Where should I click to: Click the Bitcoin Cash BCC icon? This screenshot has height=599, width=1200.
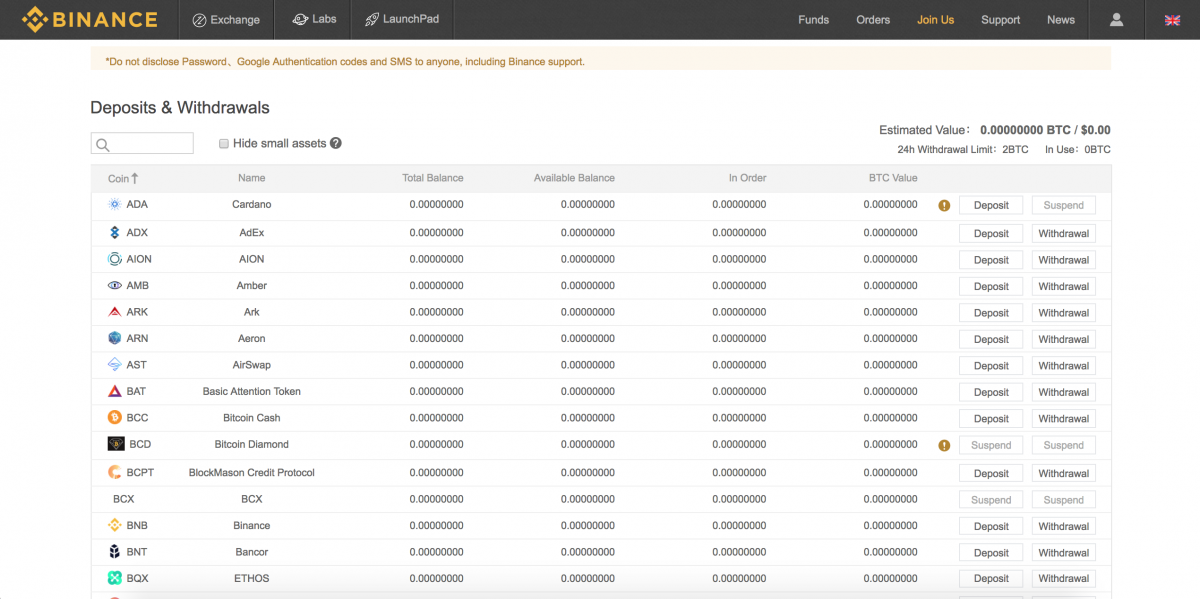coord(114,418)
